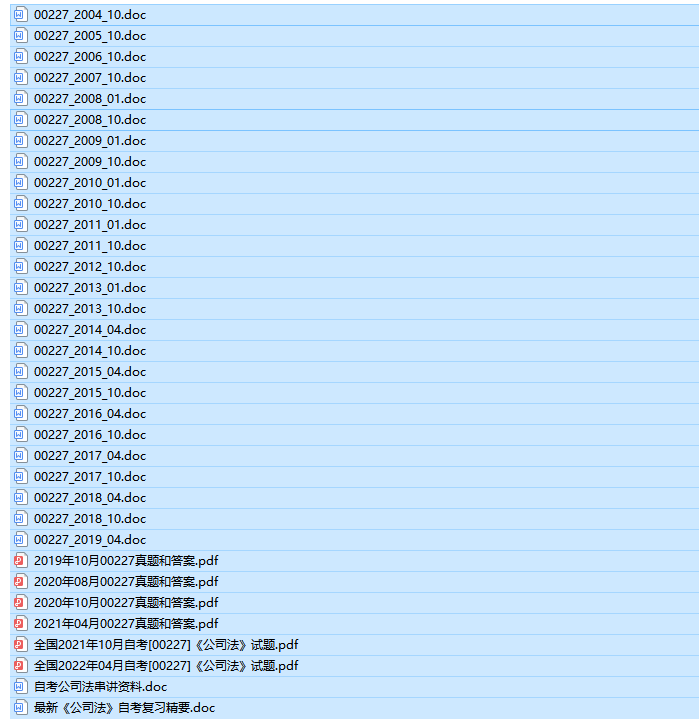Select the PDF icon of 2021年04月00227真题和答案.pdf
Screen dimensions: 699x721
tap(20, 624)
